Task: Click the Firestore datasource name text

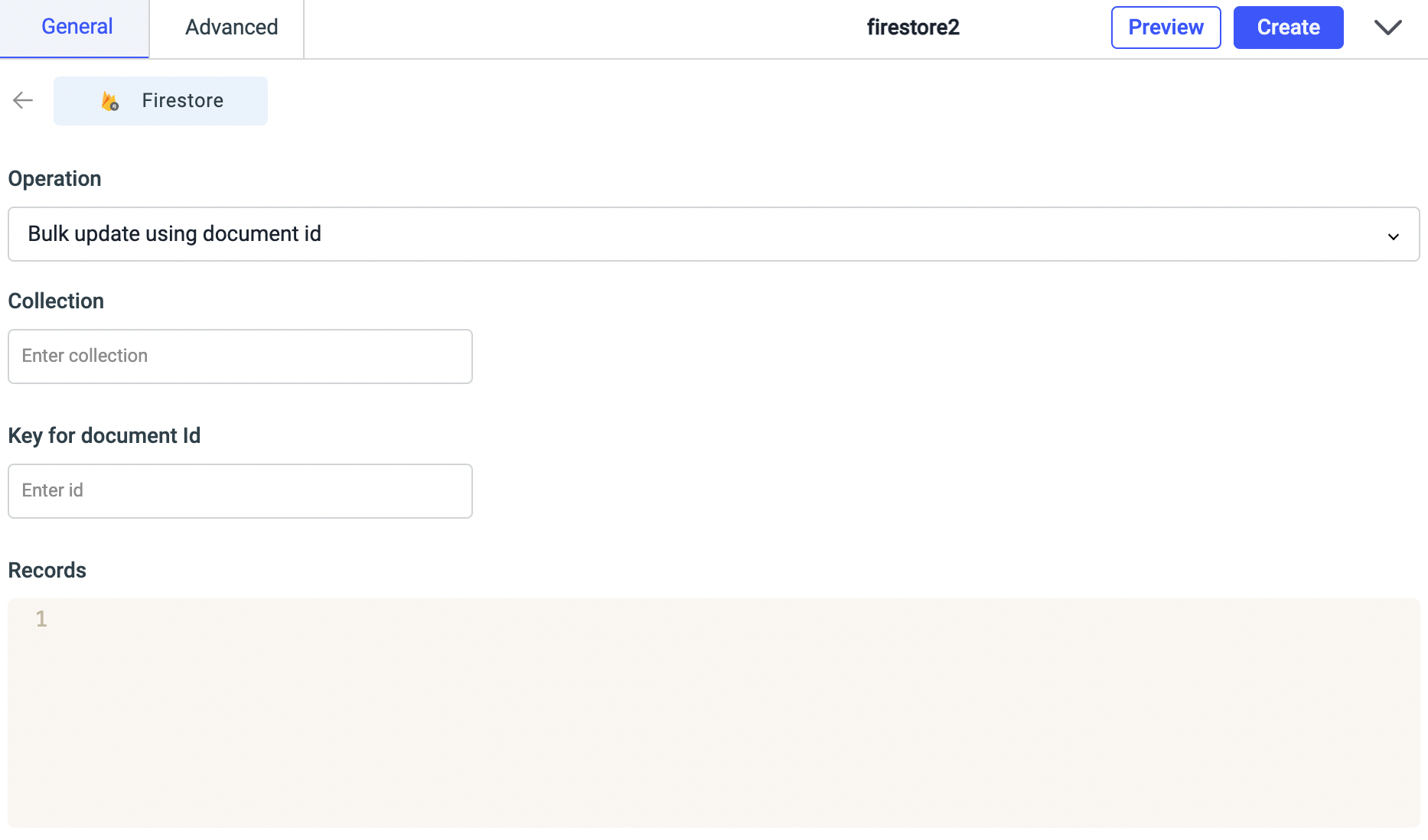Action: pos(182,101)
